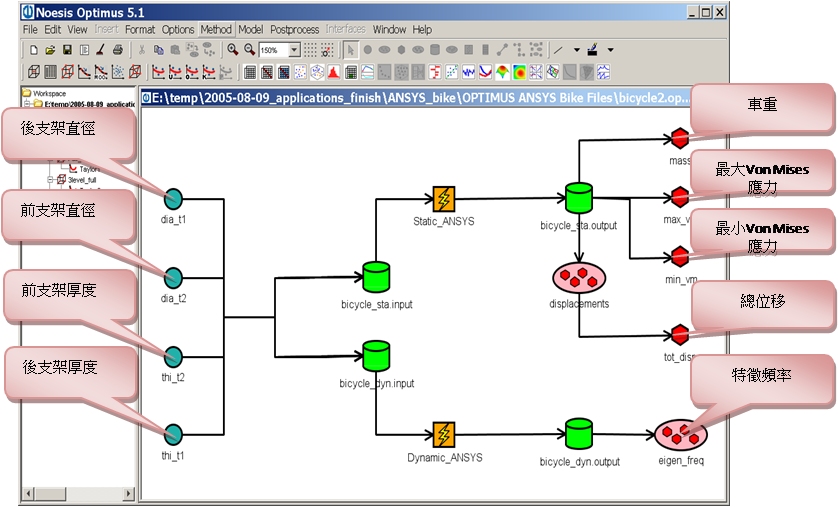Select the Workspace root tree item

click(x=48, y=93)
